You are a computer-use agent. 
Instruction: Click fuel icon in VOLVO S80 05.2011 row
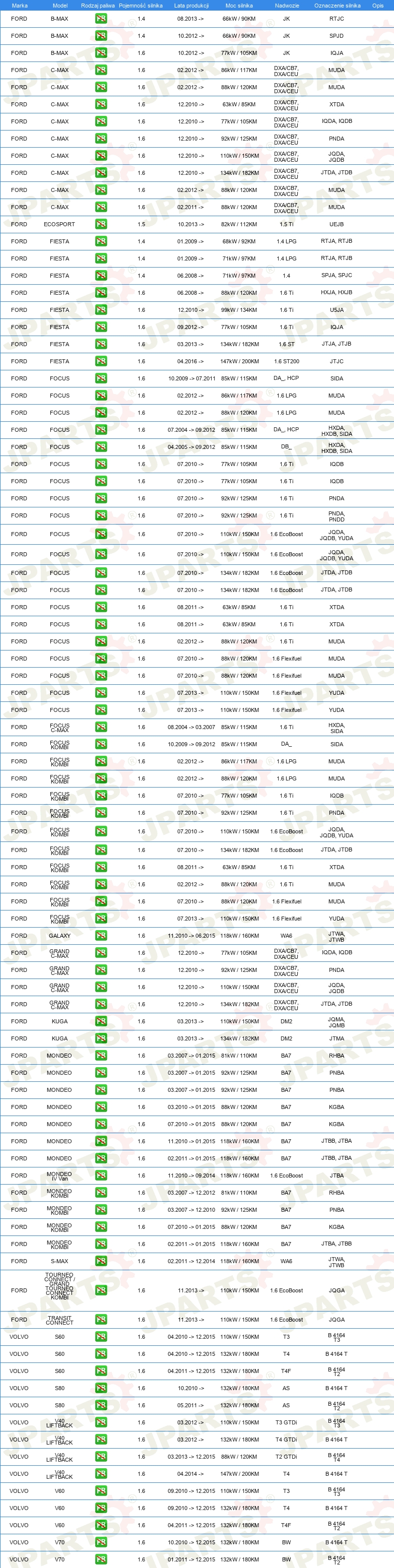click(101, 1405)
